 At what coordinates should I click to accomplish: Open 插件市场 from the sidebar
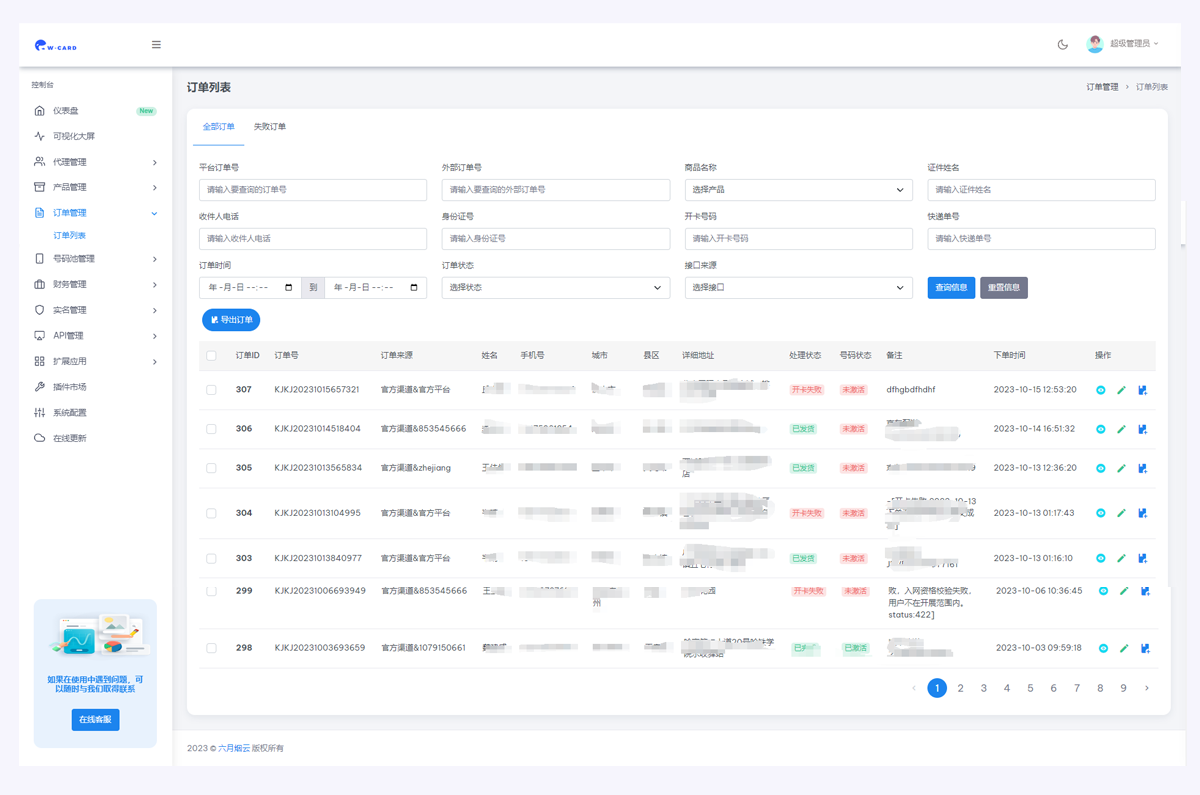pyautogui.click(x=69, y=387)
